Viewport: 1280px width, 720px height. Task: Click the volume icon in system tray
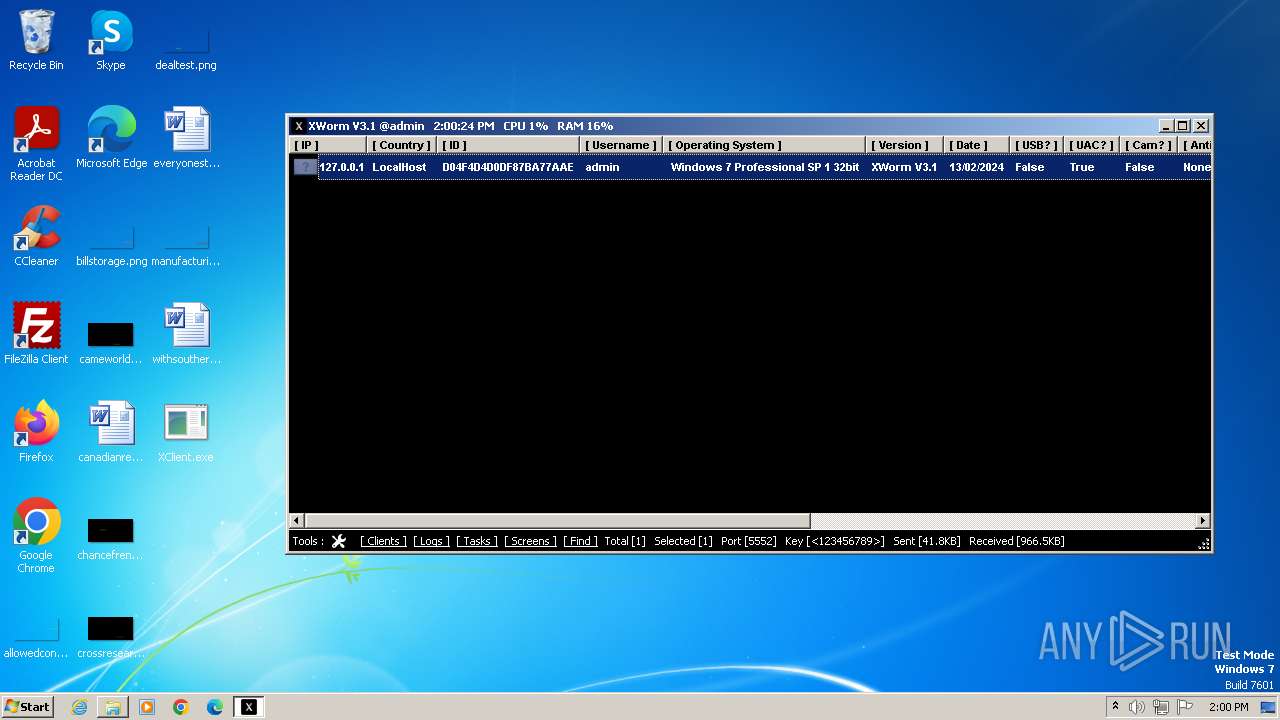[1137, 707]
